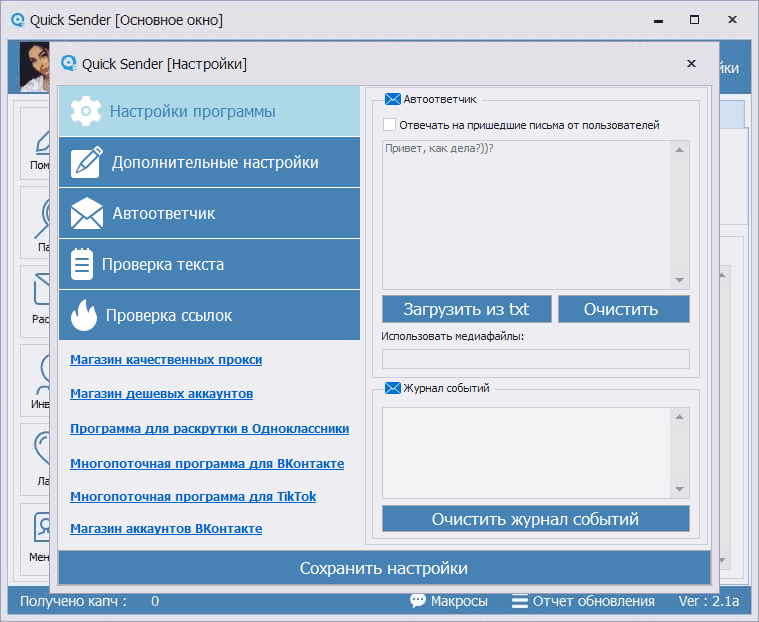Viewport: 759px width, 622px height.
Task: Click the pencil icon for Дополнительные настройки
Action: 87,162
